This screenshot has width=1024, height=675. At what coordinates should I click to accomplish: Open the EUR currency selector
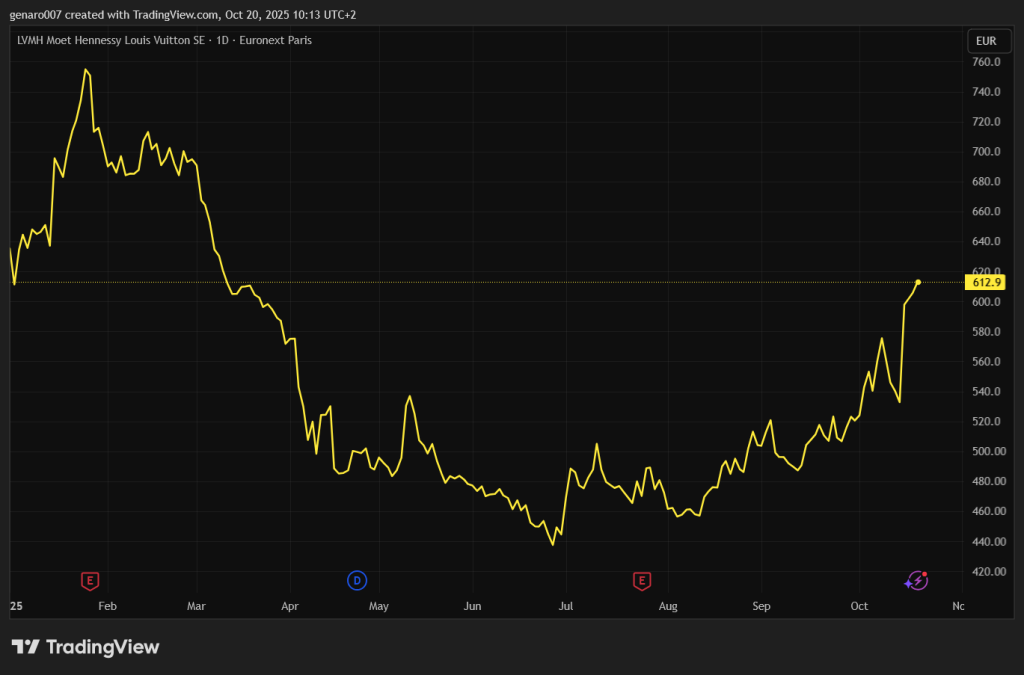[x=985, y=41]
